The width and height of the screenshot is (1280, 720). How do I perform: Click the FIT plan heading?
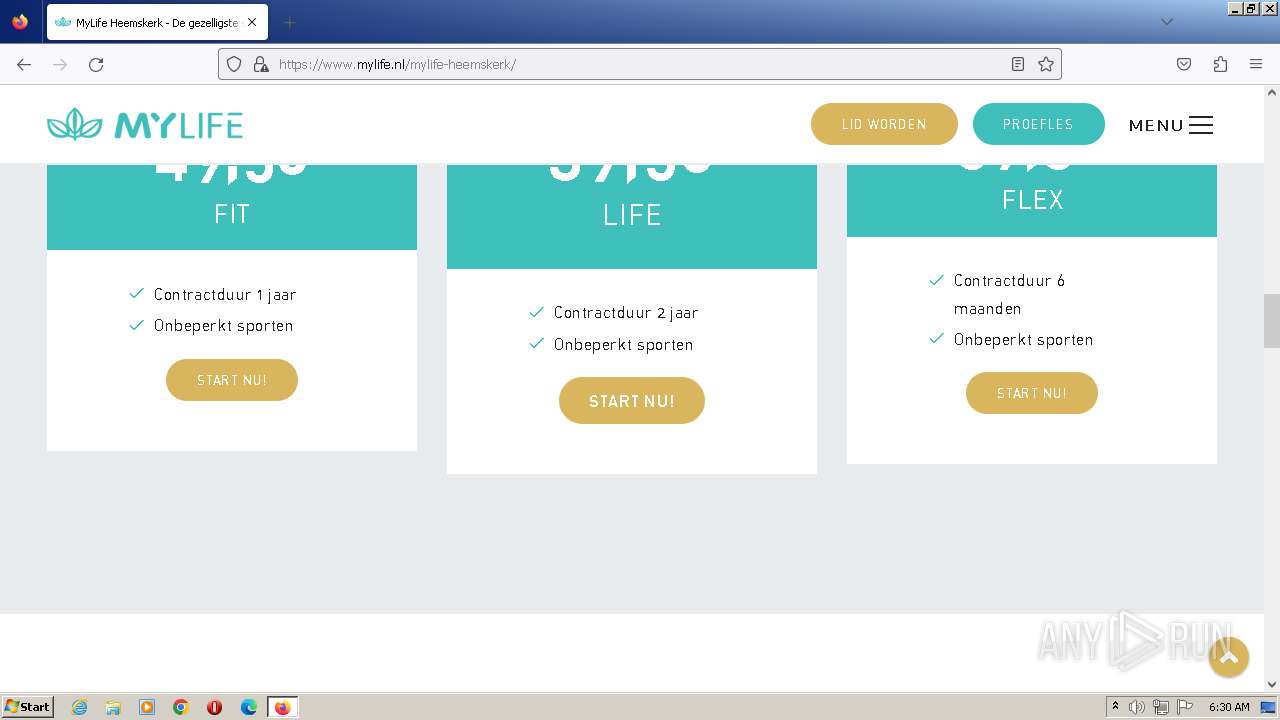point(232,213)
